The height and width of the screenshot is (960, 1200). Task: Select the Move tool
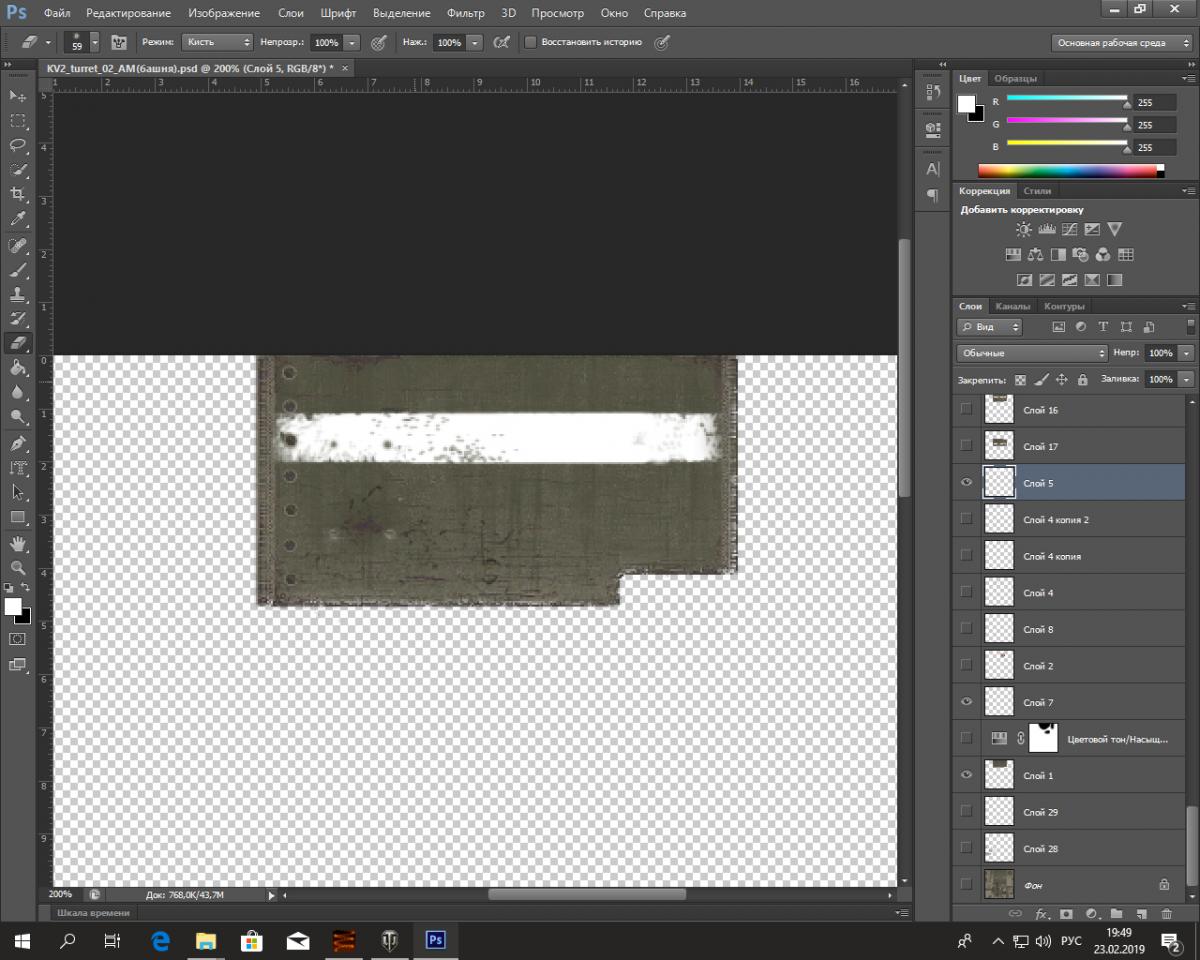coord(18,96)
